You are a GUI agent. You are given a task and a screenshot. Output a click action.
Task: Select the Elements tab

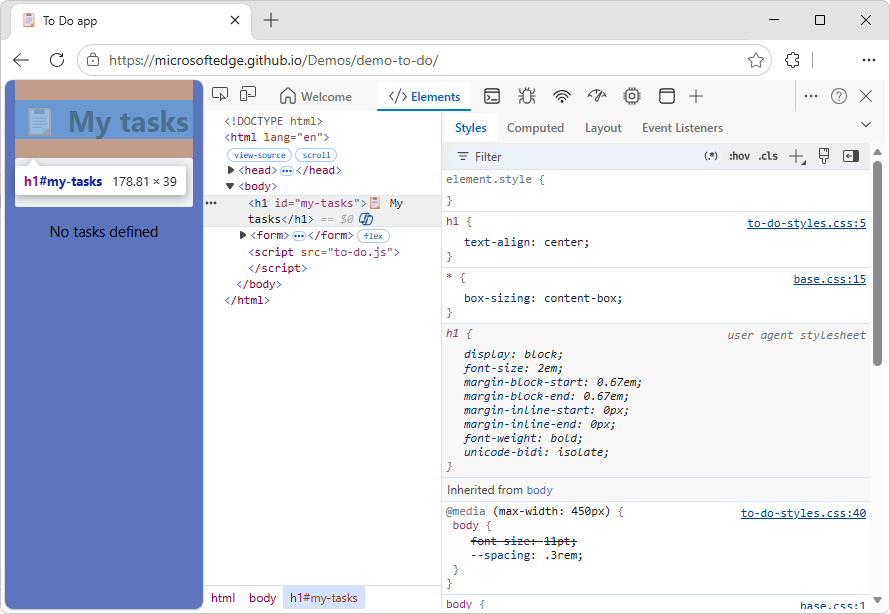point(425,96)
